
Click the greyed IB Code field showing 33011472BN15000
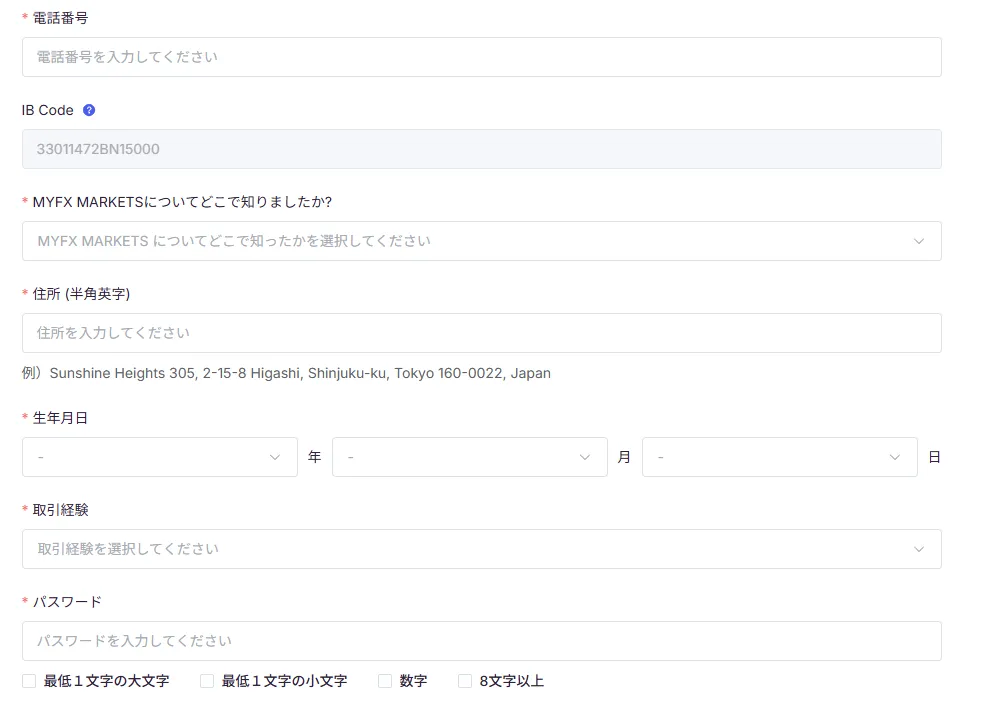coord(480,148)
